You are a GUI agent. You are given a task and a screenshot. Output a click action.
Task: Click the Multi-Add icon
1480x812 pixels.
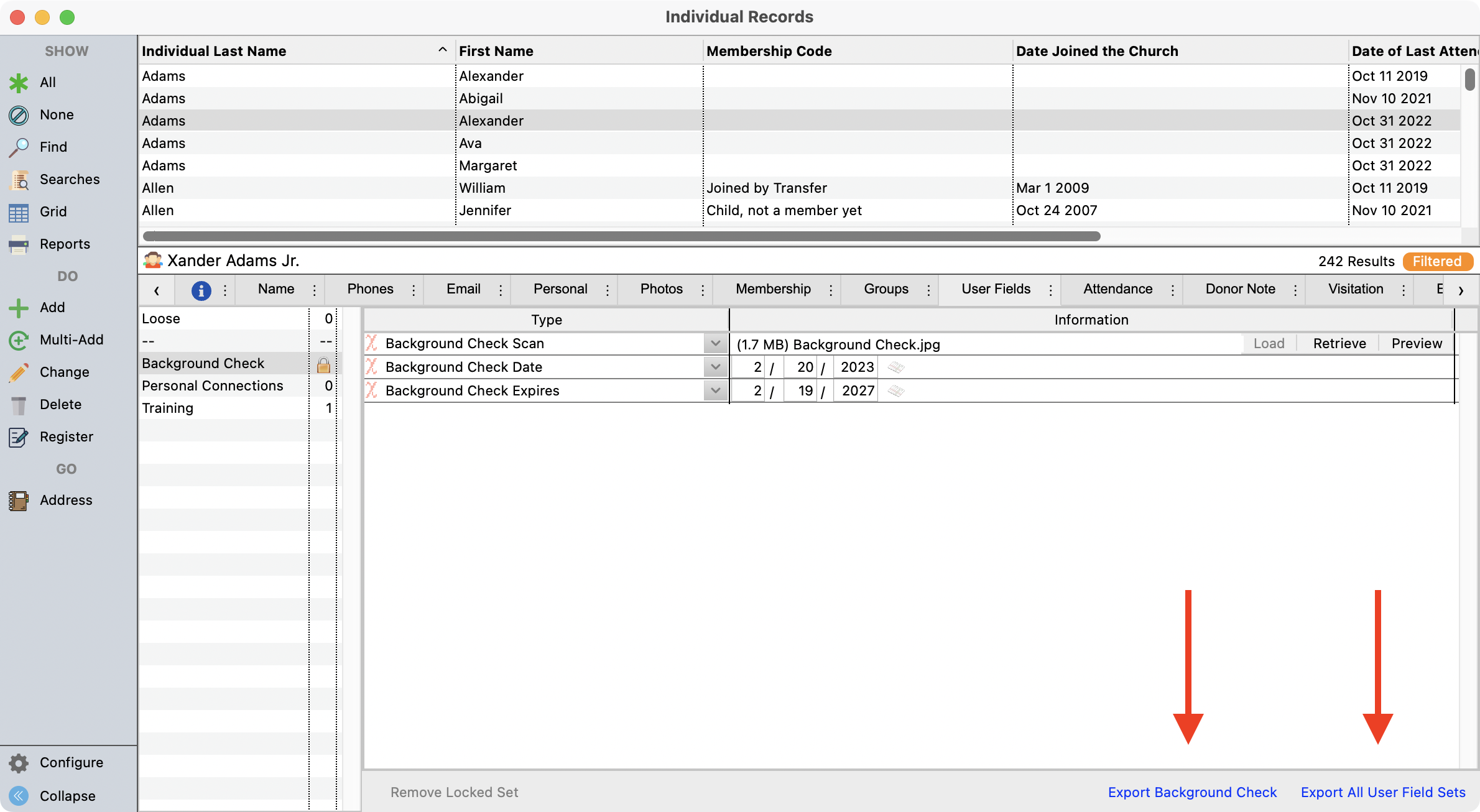click(x=19, y=340)
